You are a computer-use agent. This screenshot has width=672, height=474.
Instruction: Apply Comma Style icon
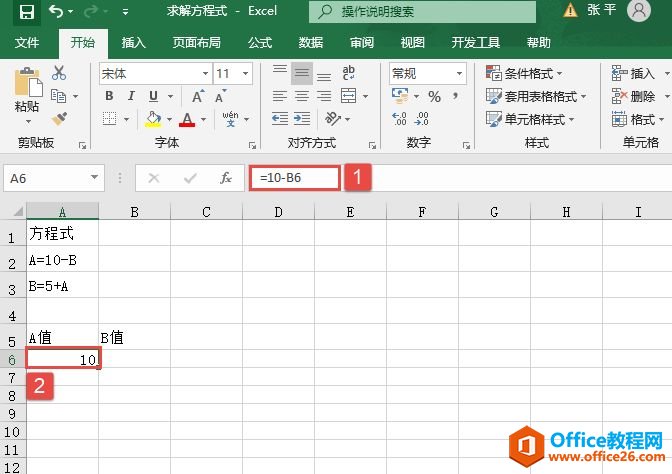pyautogui.click(x=456, y=96)
